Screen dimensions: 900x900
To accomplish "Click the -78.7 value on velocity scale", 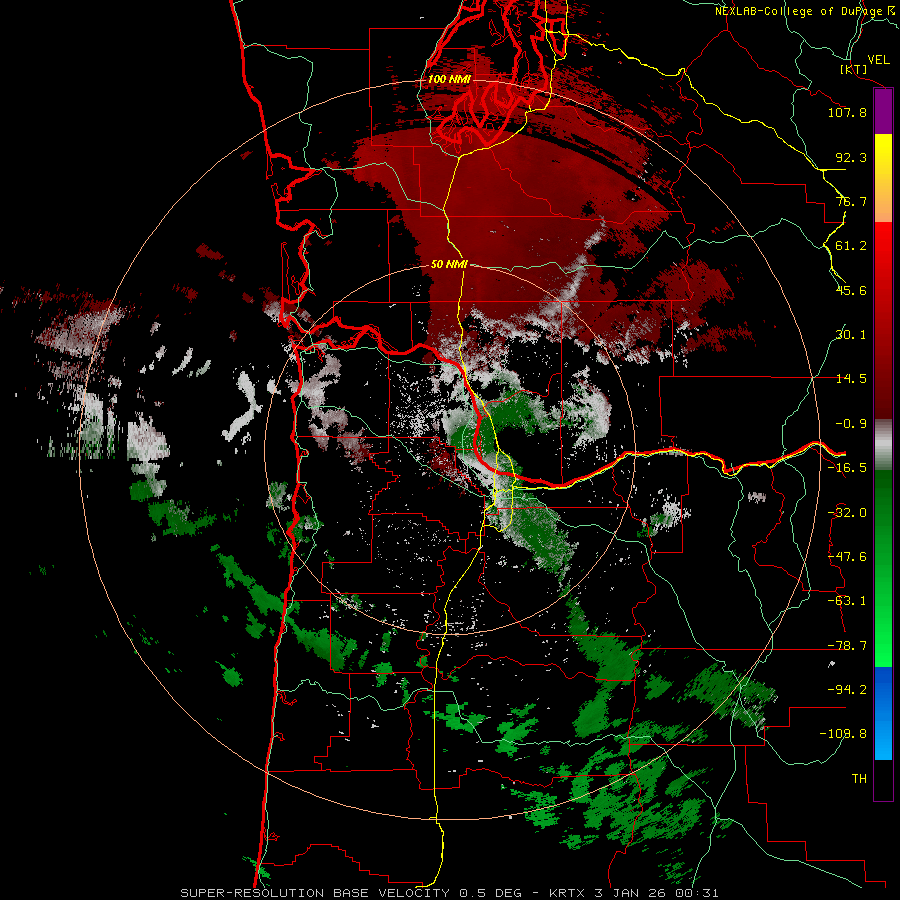I will (x=847, y=646).
